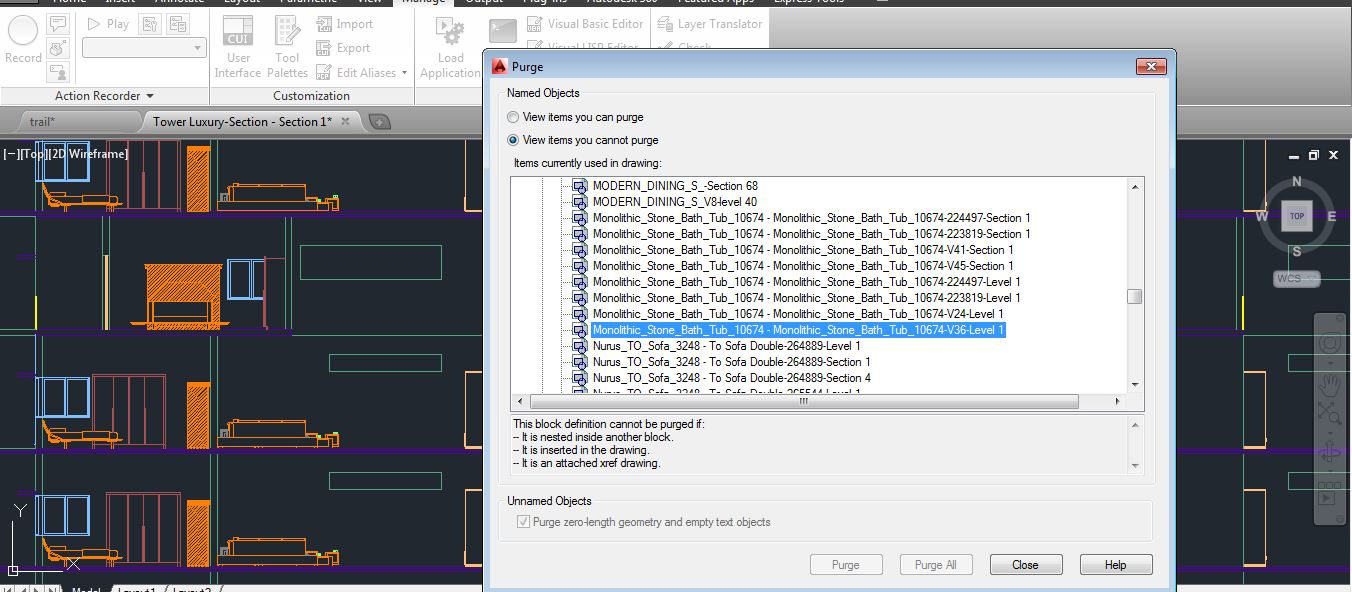
Task: Click the Close button in Purge dialog
Action: click(x=1026, y=565)
